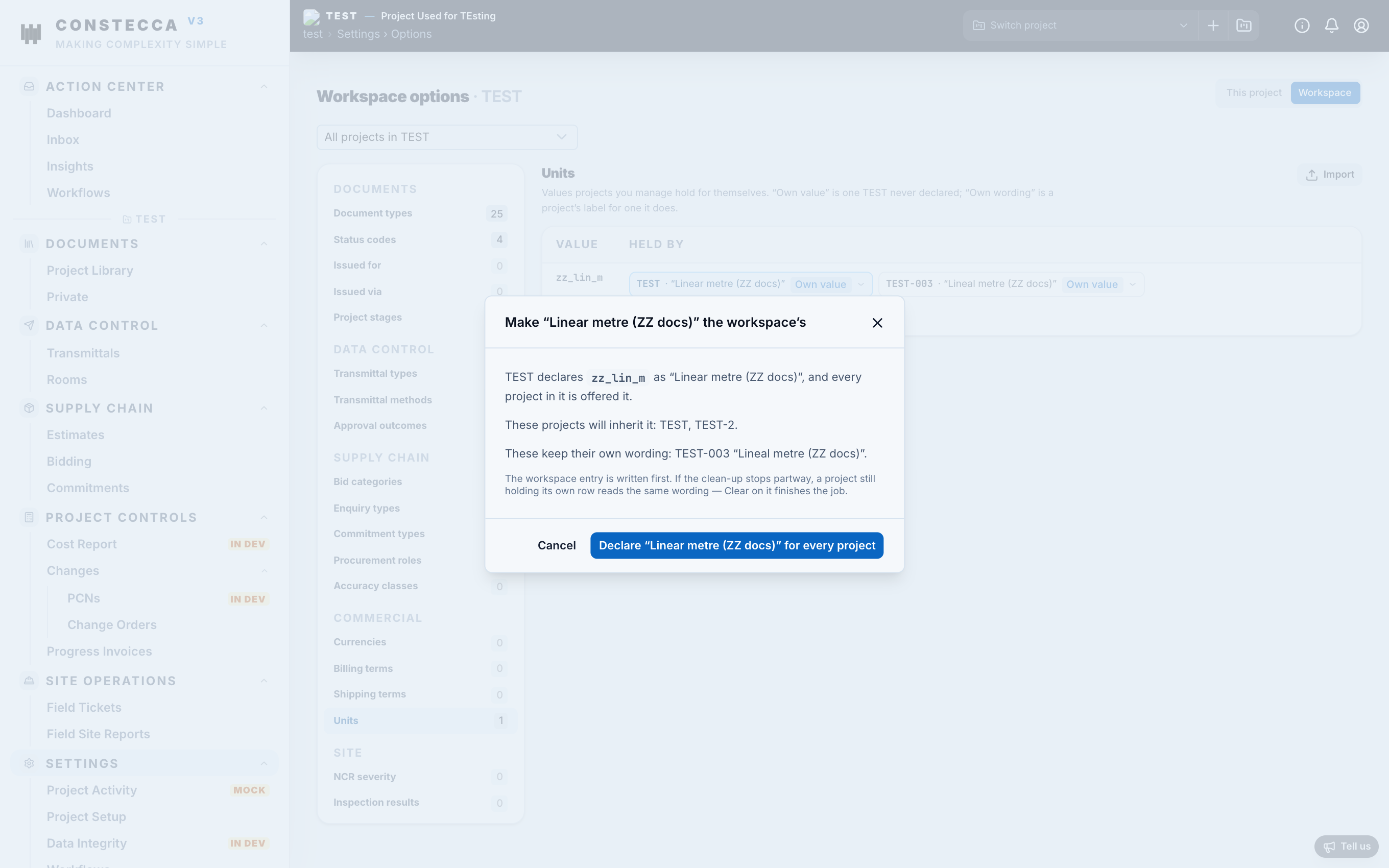
Task: Open Status codes option category
Action: (x=420, y=239)
